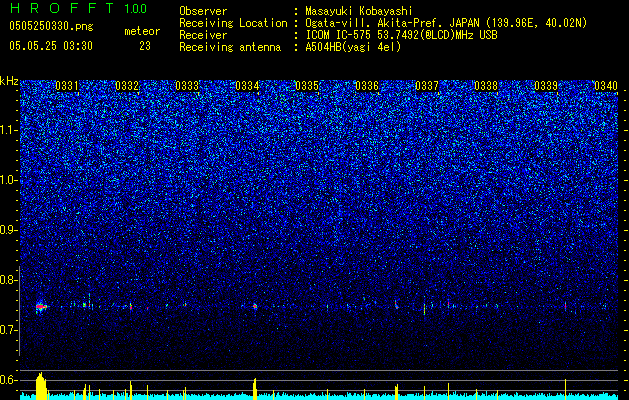The image size is (629, 400).
Task: Click the 0332 time marker
Action: click(127, 86)
